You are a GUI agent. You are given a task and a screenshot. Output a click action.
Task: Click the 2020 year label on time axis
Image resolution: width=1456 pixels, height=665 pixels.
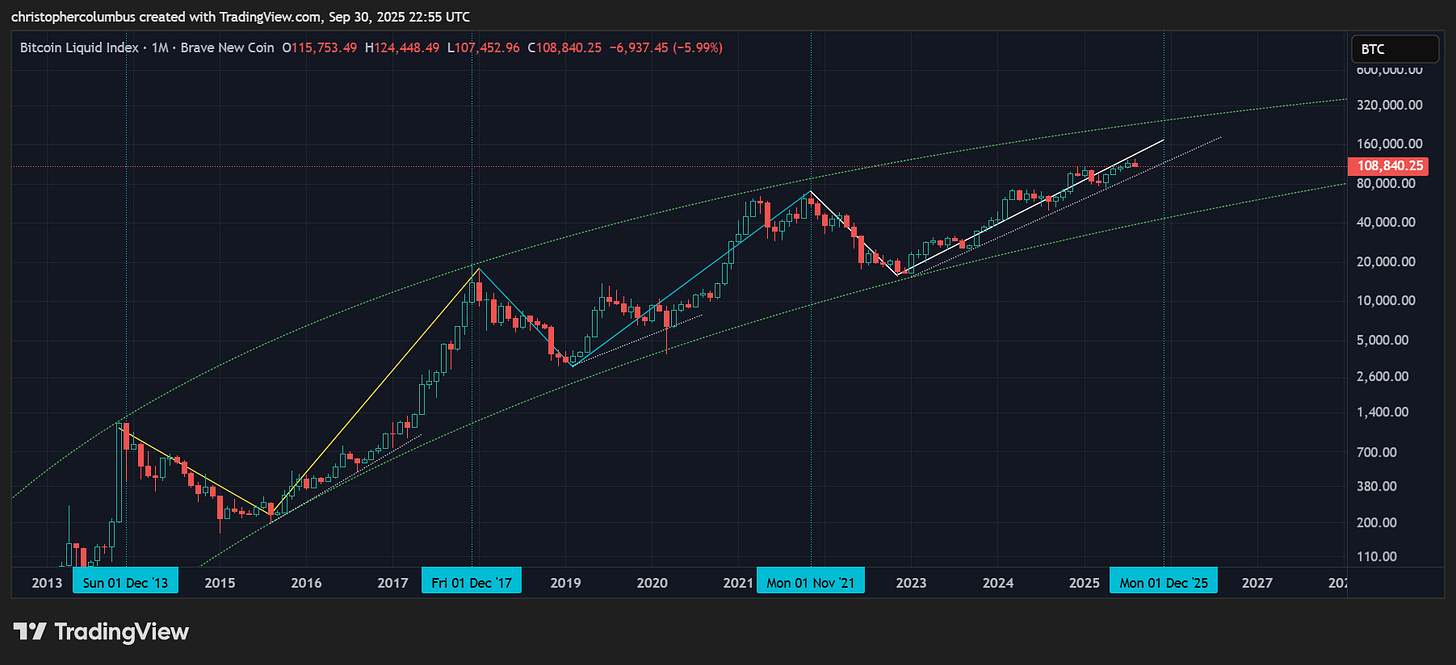click(x=652, y=582)
